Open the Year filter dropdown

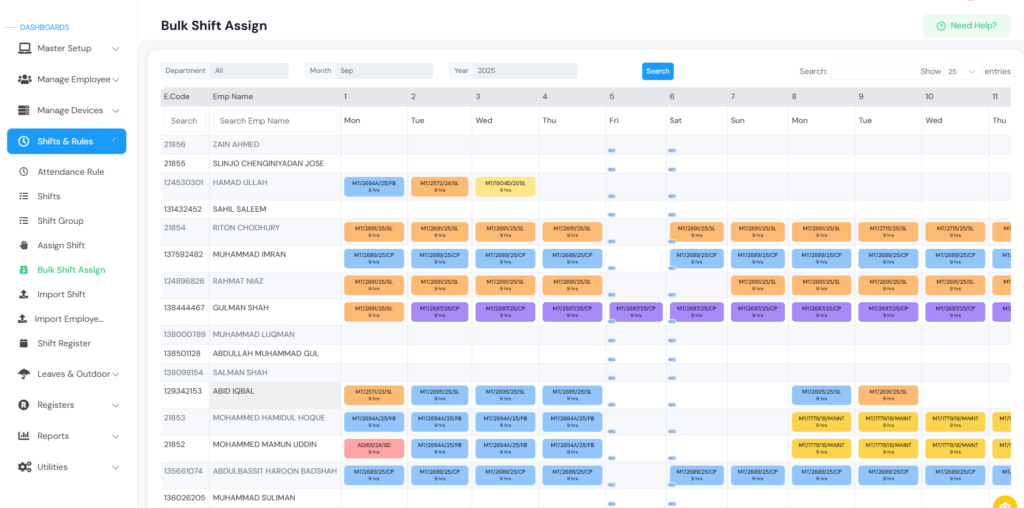(526, 71)
